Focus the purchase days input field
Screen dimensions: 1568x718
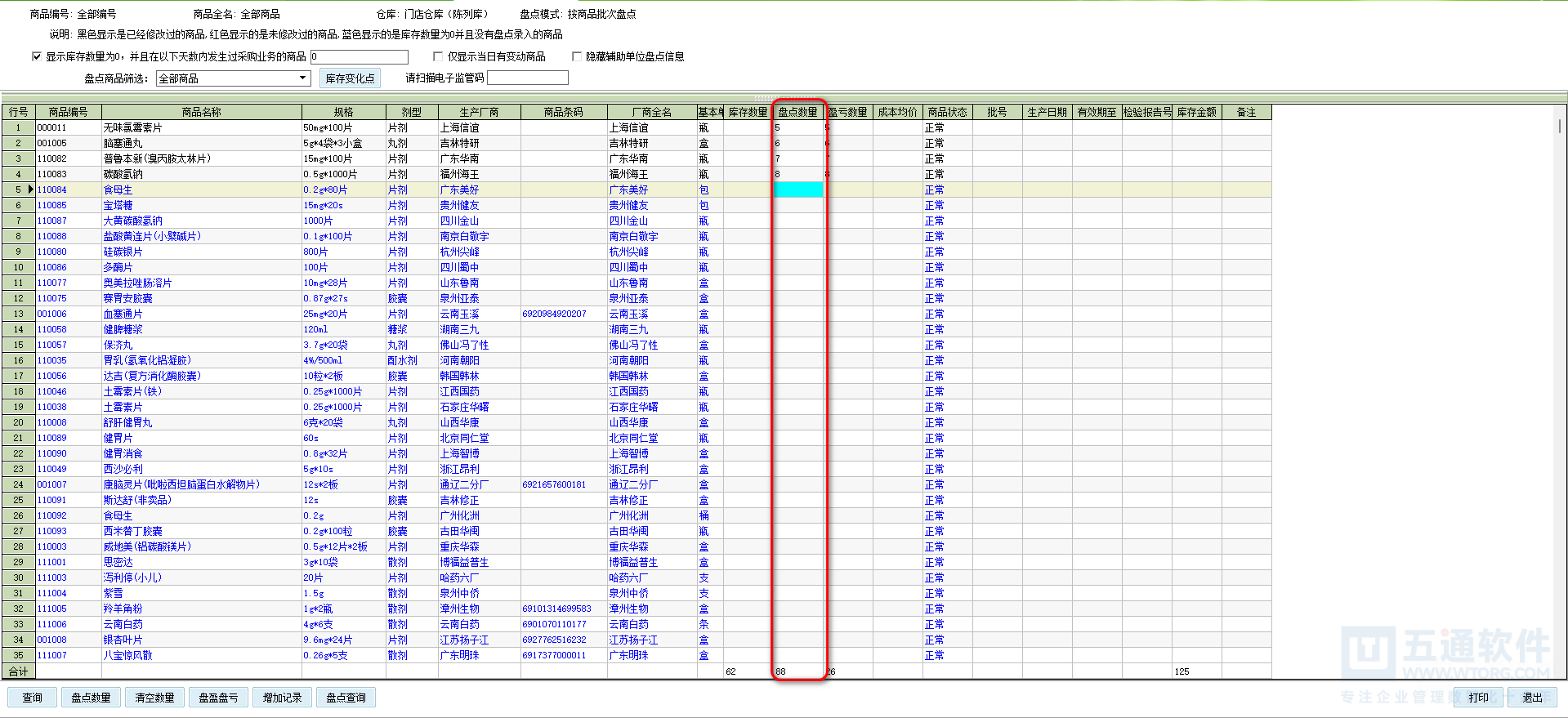point(359,57)
